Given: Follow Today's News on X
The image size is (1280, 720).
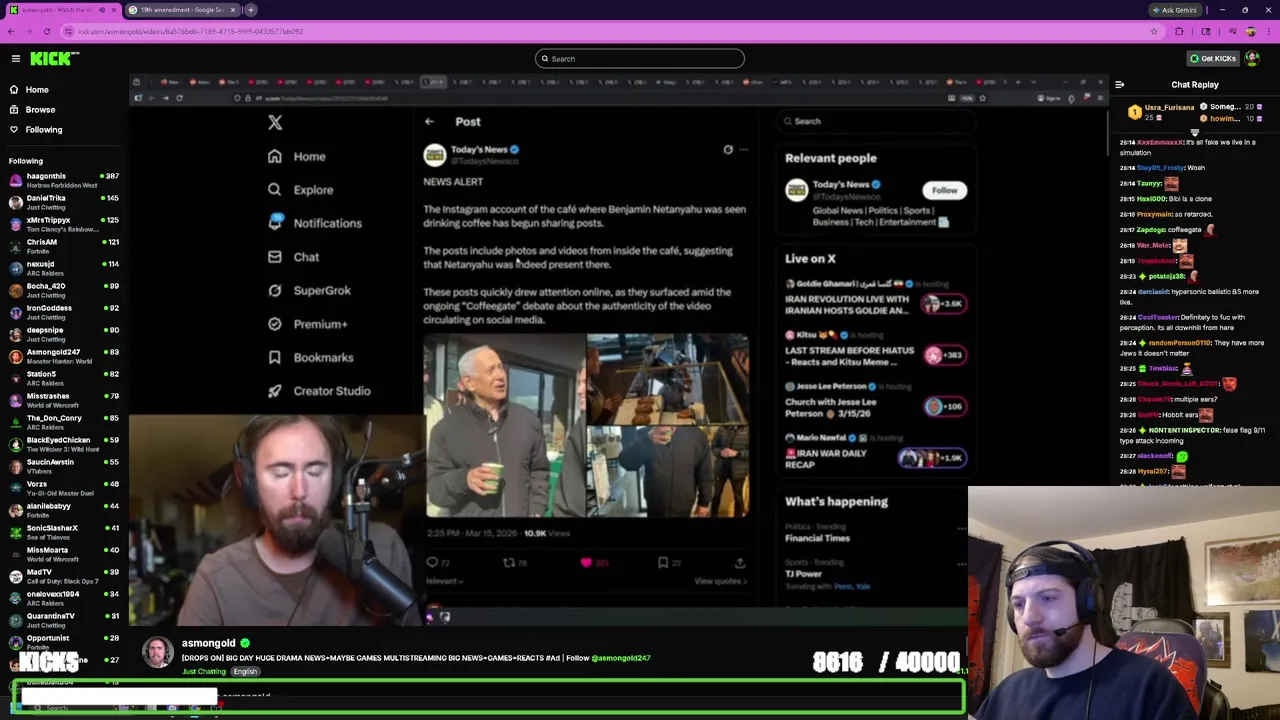Looking at the screenshot, I should pos(944,190).
